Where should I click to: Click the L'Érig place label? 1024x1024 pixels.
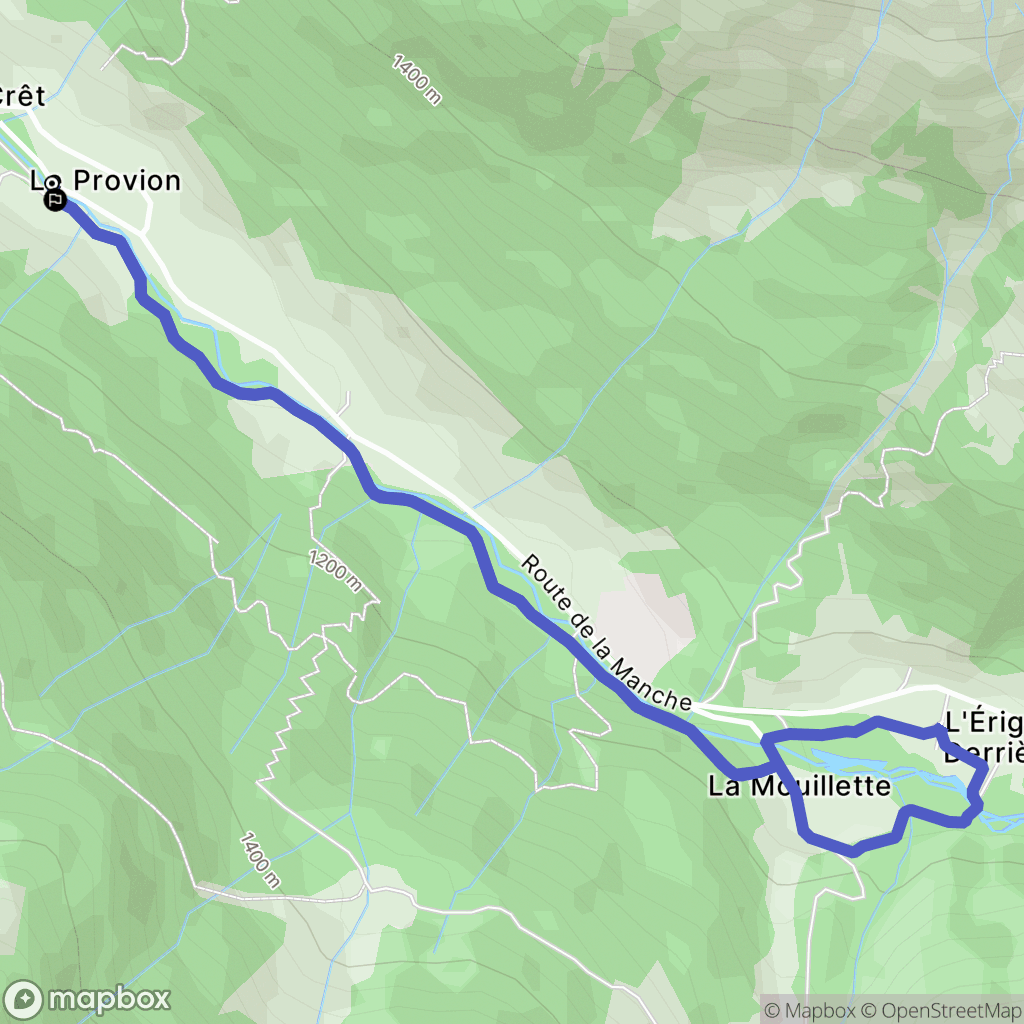coord(984,722)
